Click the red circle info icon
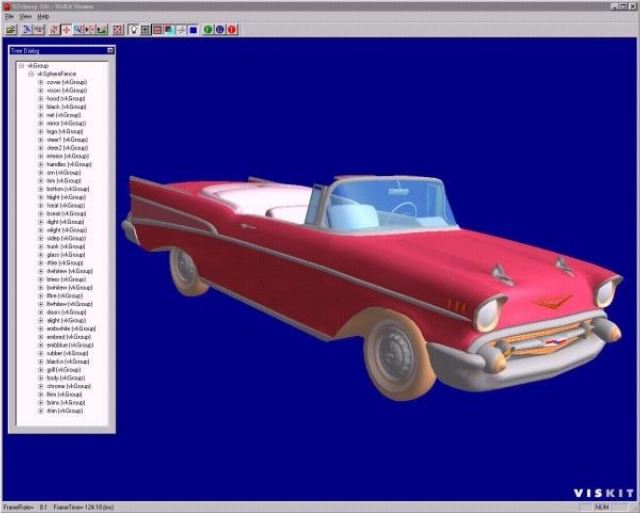 (232, 30)
